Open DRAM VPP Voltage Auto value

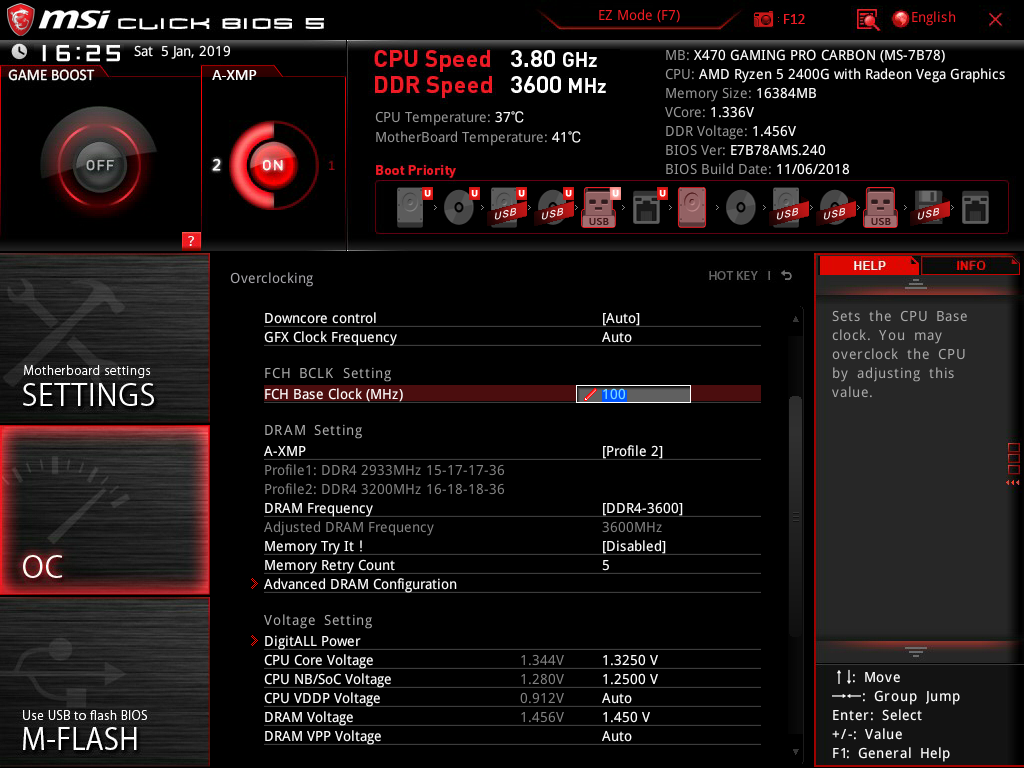(x=616, y=736)
